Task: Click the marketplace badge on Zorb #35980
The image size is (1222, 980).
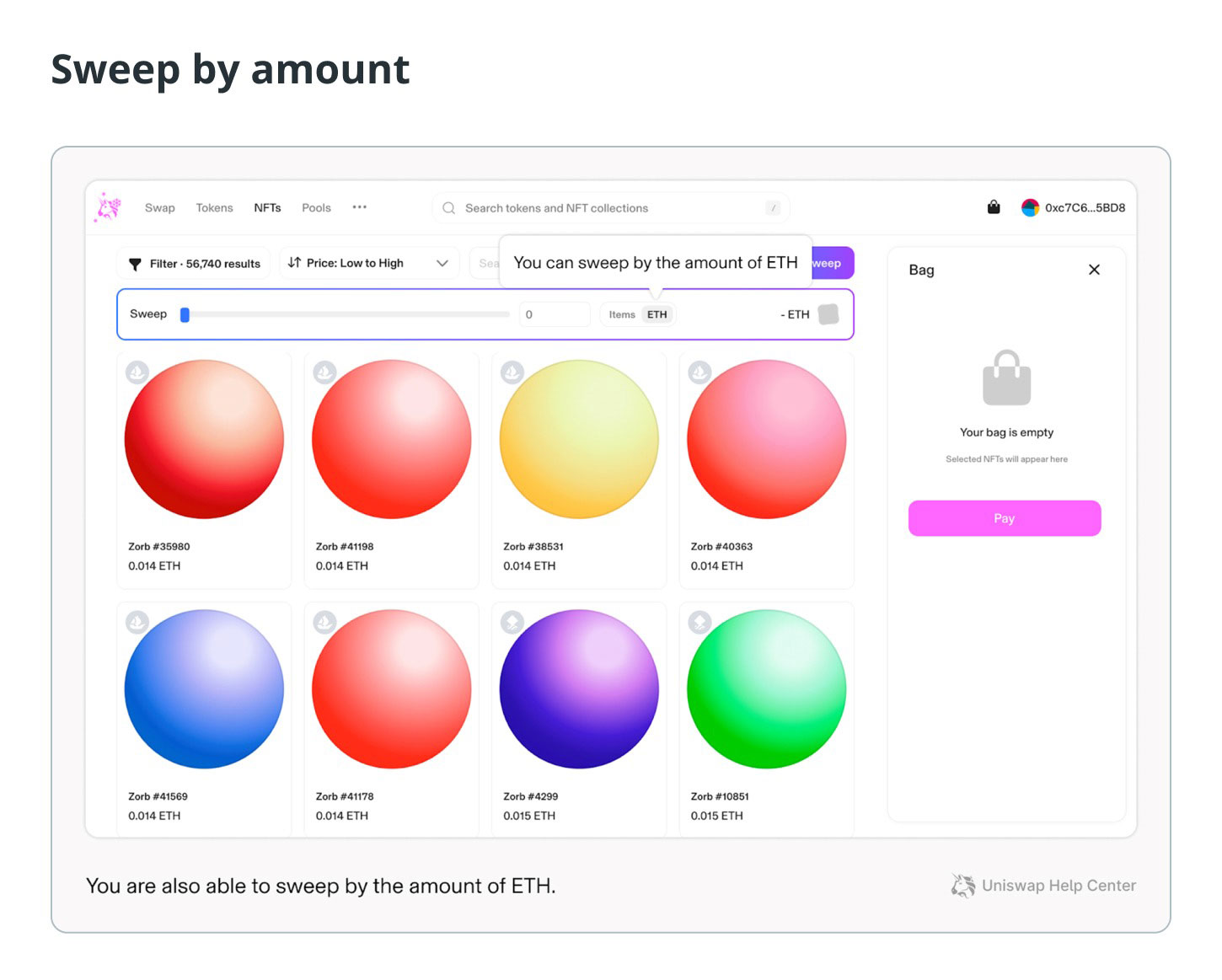Action: pos(137,372)
